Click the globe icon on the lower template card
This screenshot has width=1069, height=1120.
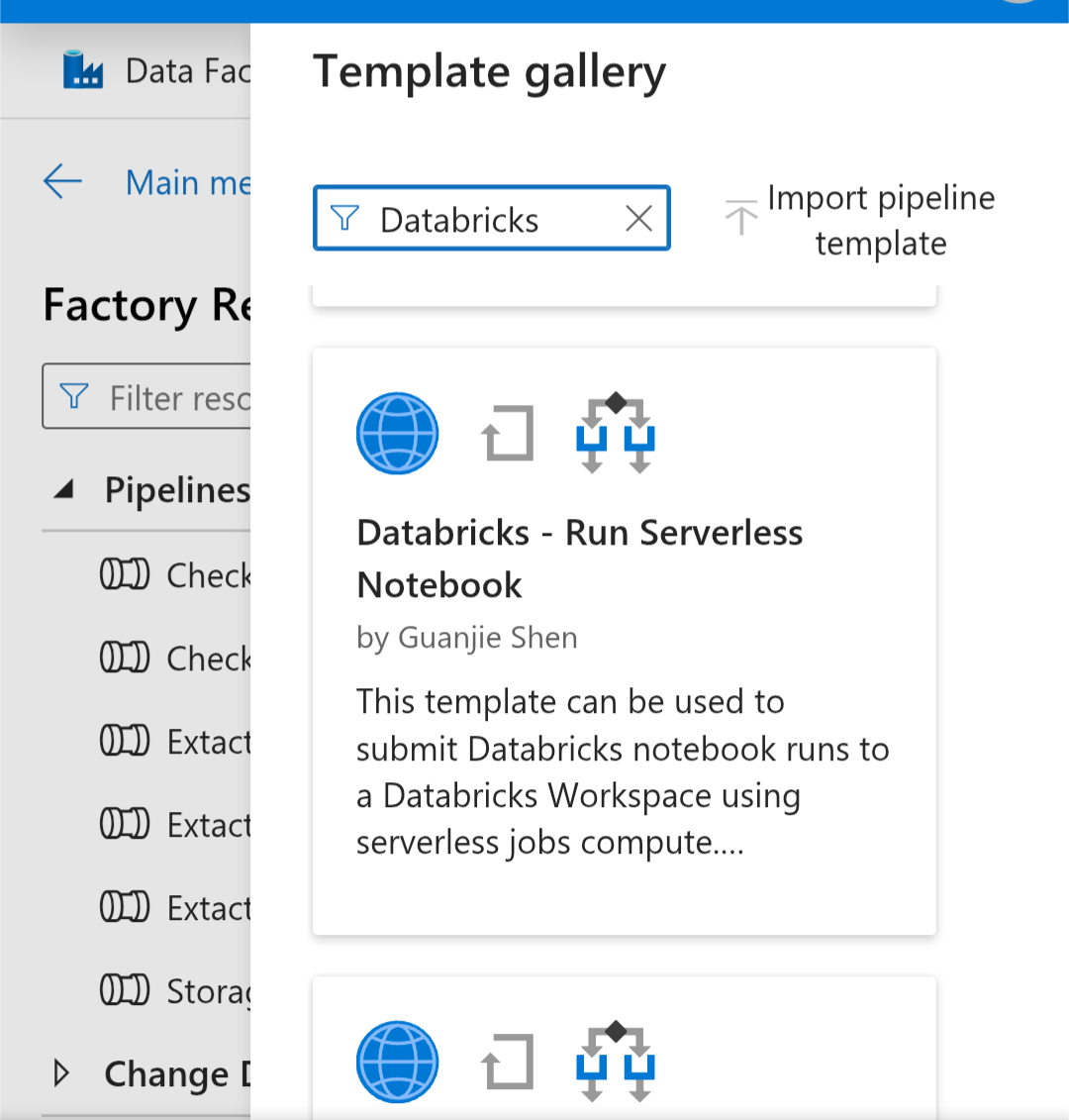tap(397, 1061)
